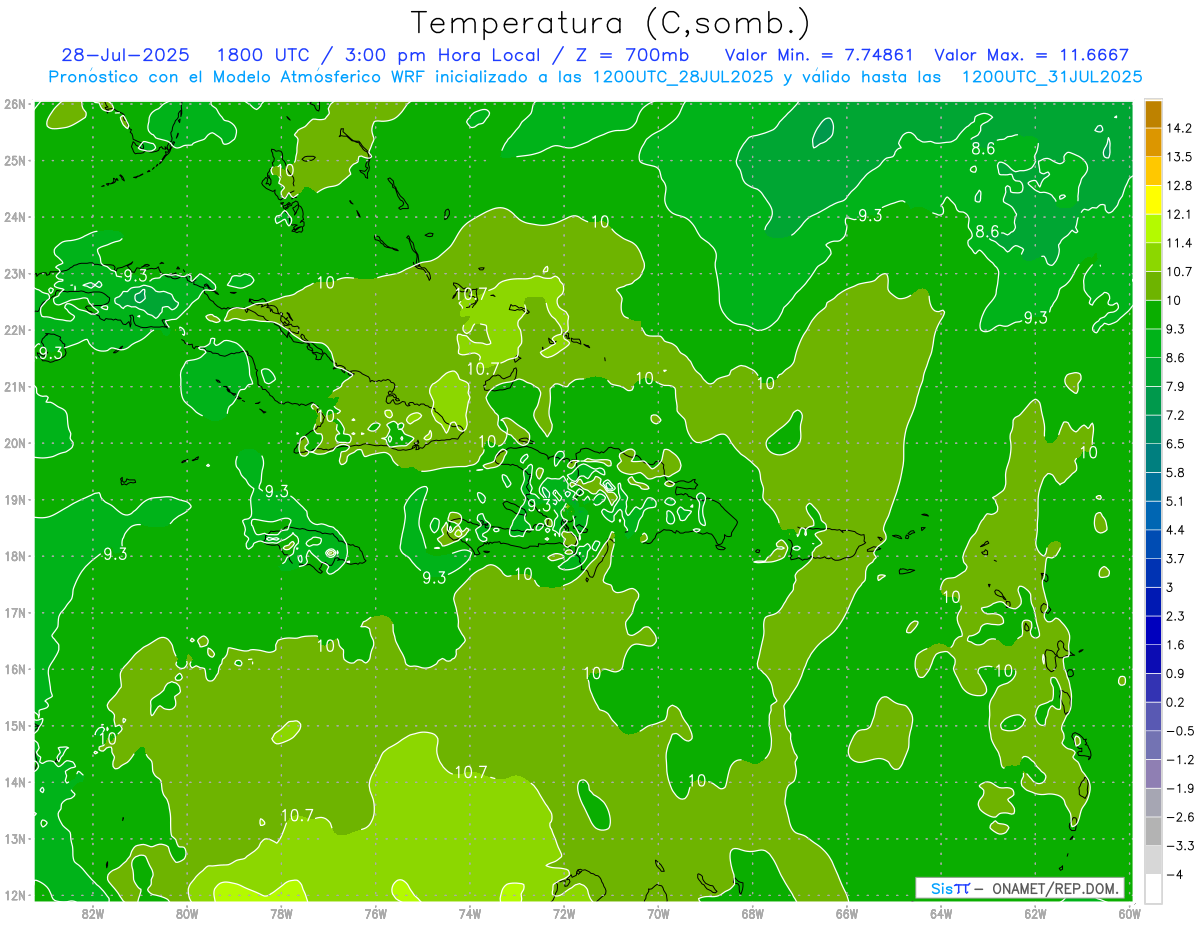Click the '62W' longitude axis label
The image size is (1200, 927).
tap(1036, 913)
